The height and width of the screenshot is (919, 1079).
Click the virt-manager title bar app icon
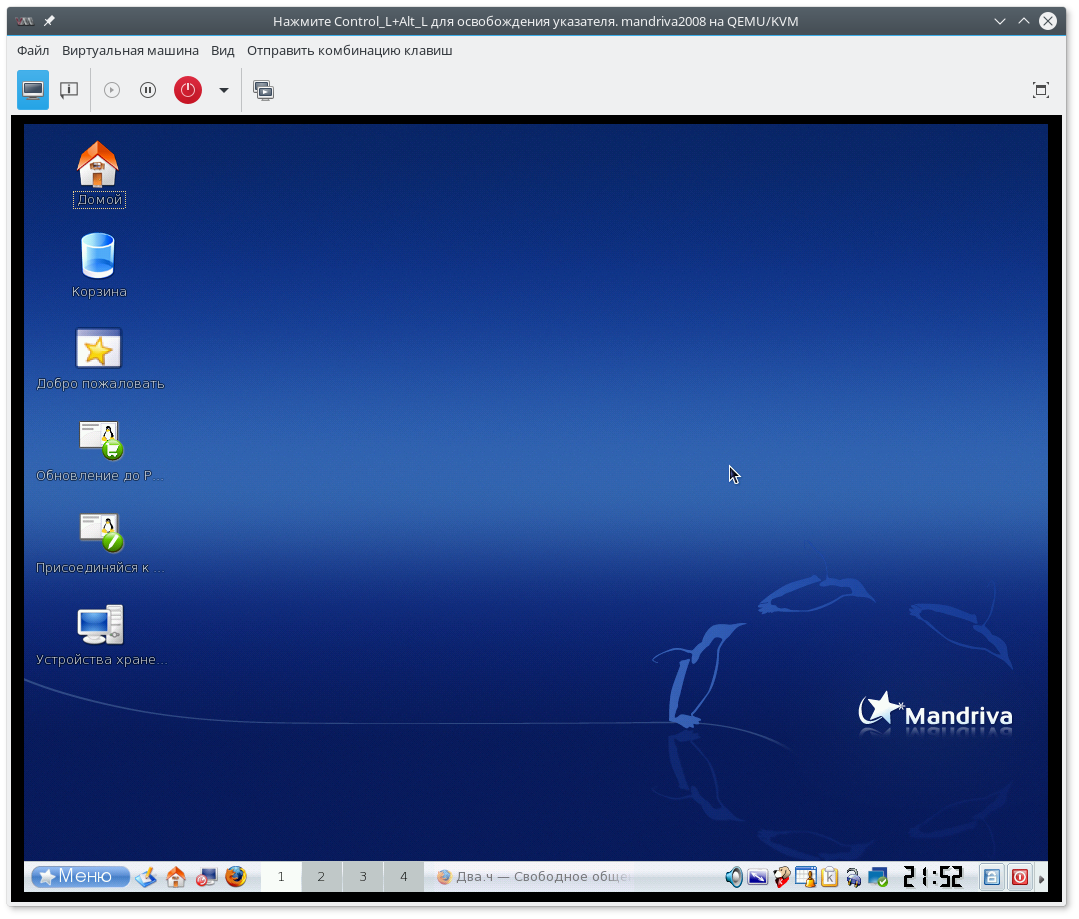point(25,21)
